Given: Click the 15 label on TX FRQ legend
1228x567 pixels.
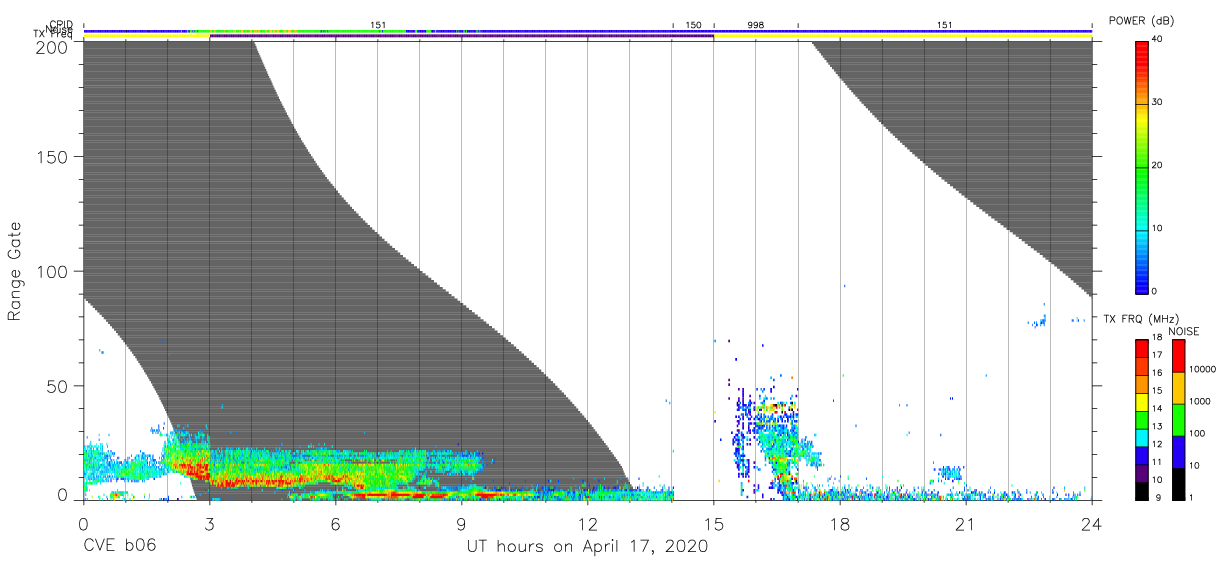Looking at the screenshot, I should [x=1158, y=391].
